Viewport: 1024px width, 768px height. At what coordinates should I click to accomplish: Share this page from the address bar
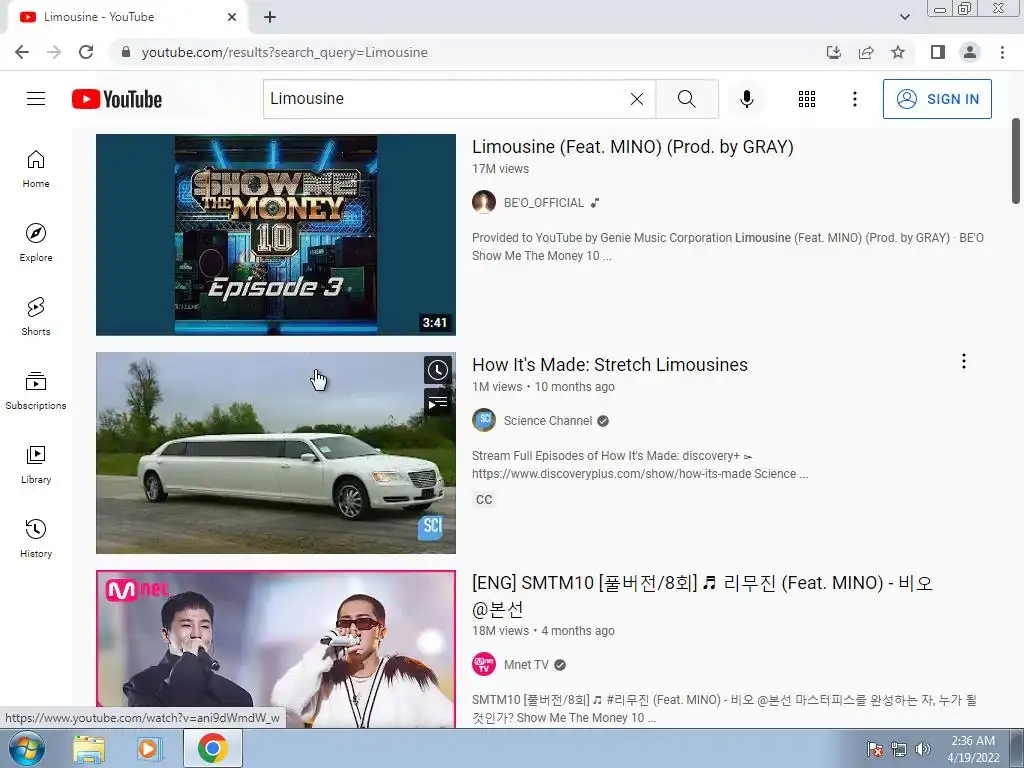tap(866, 52)
